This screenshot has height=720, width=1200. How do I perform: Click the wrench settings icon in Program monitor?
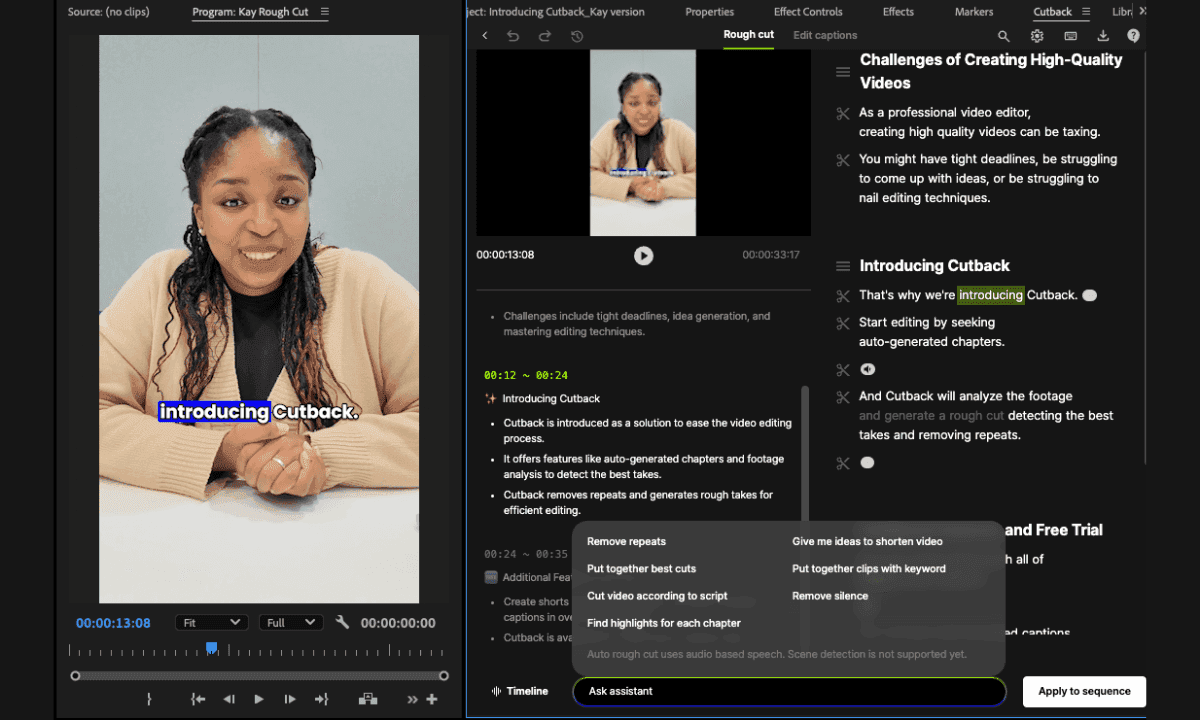342,622
